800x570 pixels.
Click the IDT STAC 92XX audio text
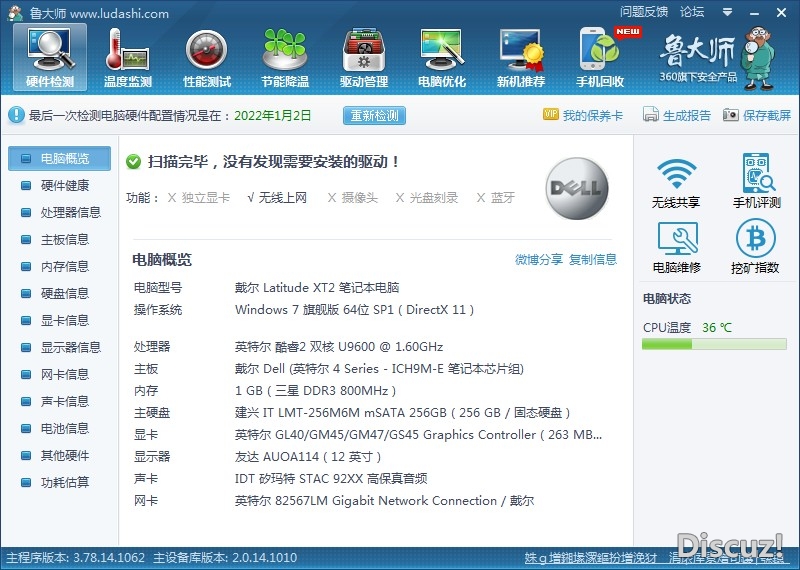(331, 479)
